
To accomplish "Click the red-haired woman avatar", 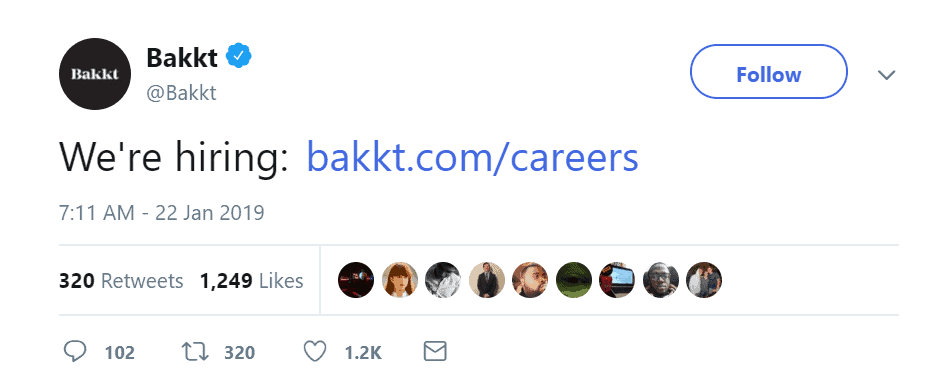I will [x=400, y=280].
